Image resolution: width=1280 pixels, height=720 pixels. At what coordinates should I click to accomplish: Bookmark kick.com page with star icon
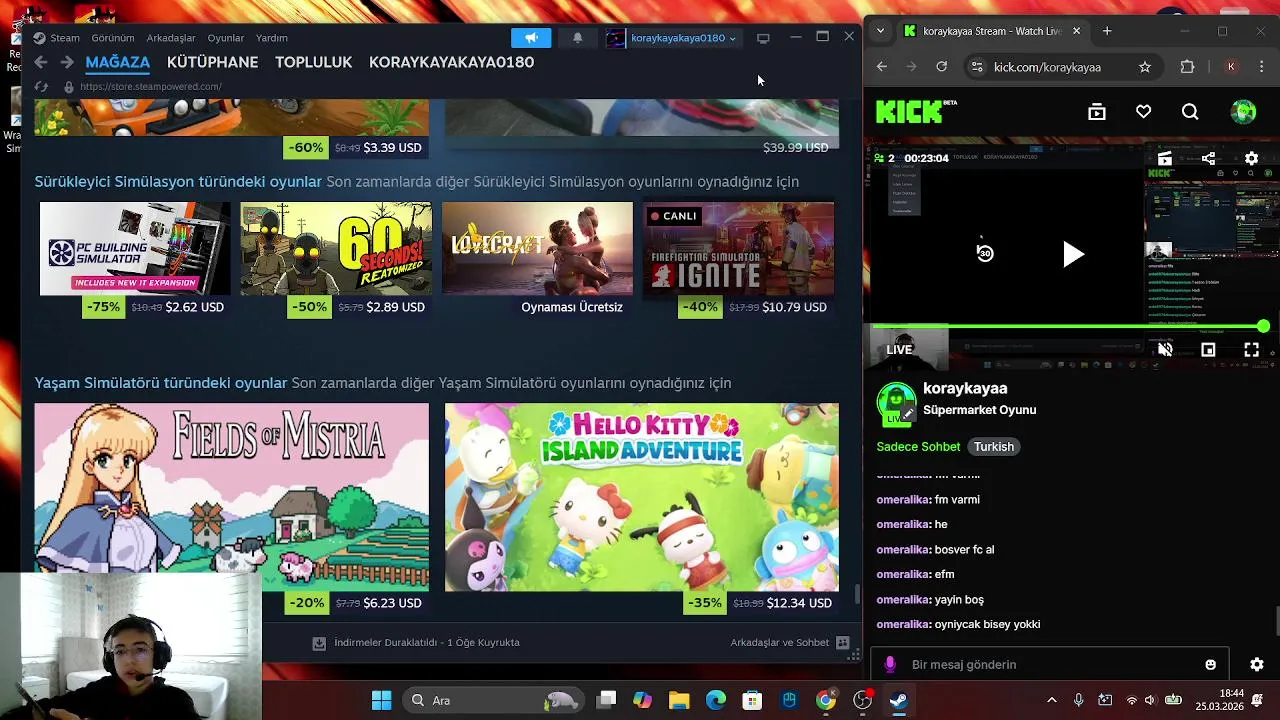coord(1144,67)
